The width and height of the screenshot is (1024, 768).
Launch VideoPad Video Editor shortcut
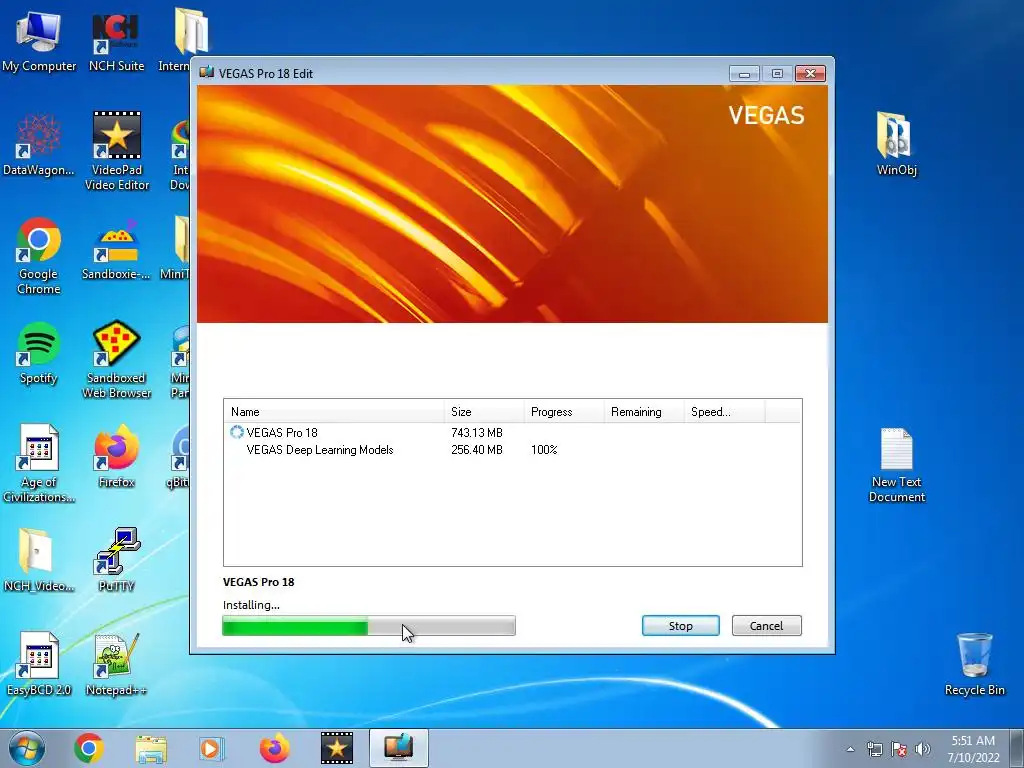point(117,152)
